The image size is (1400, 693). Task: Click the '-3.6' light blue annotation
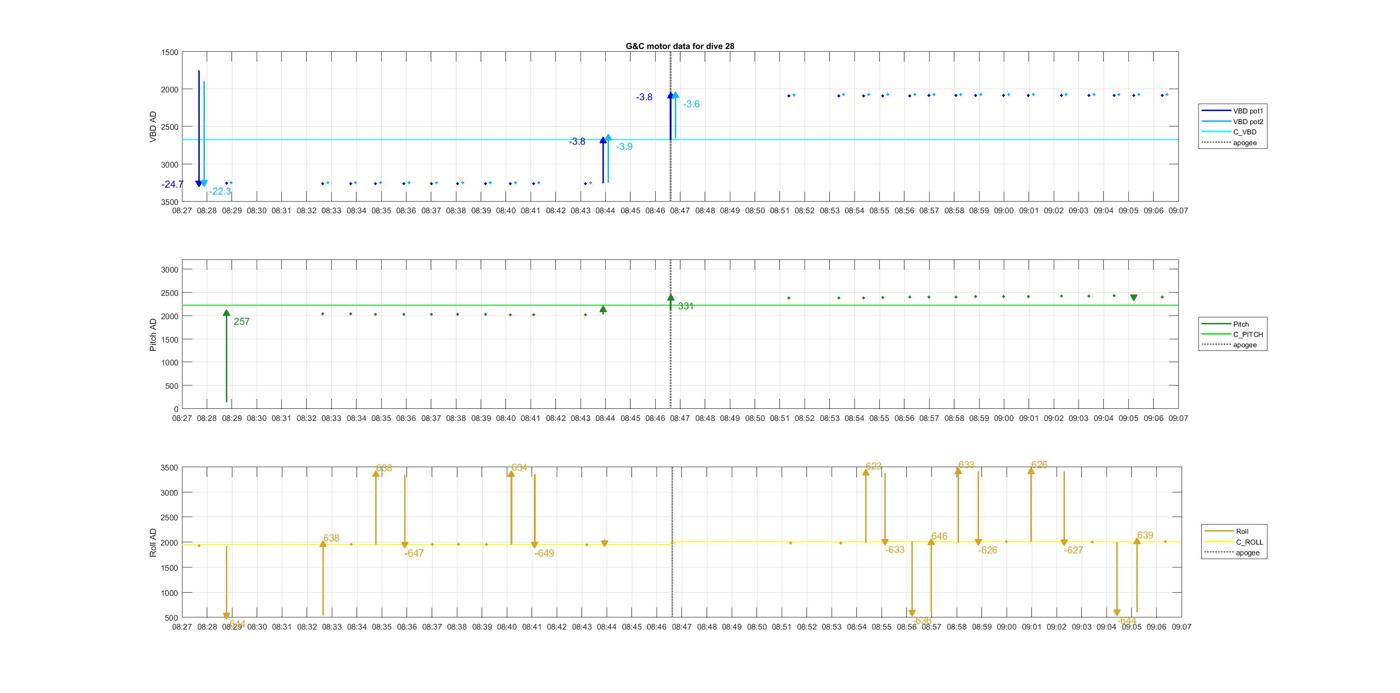(691, 104)
